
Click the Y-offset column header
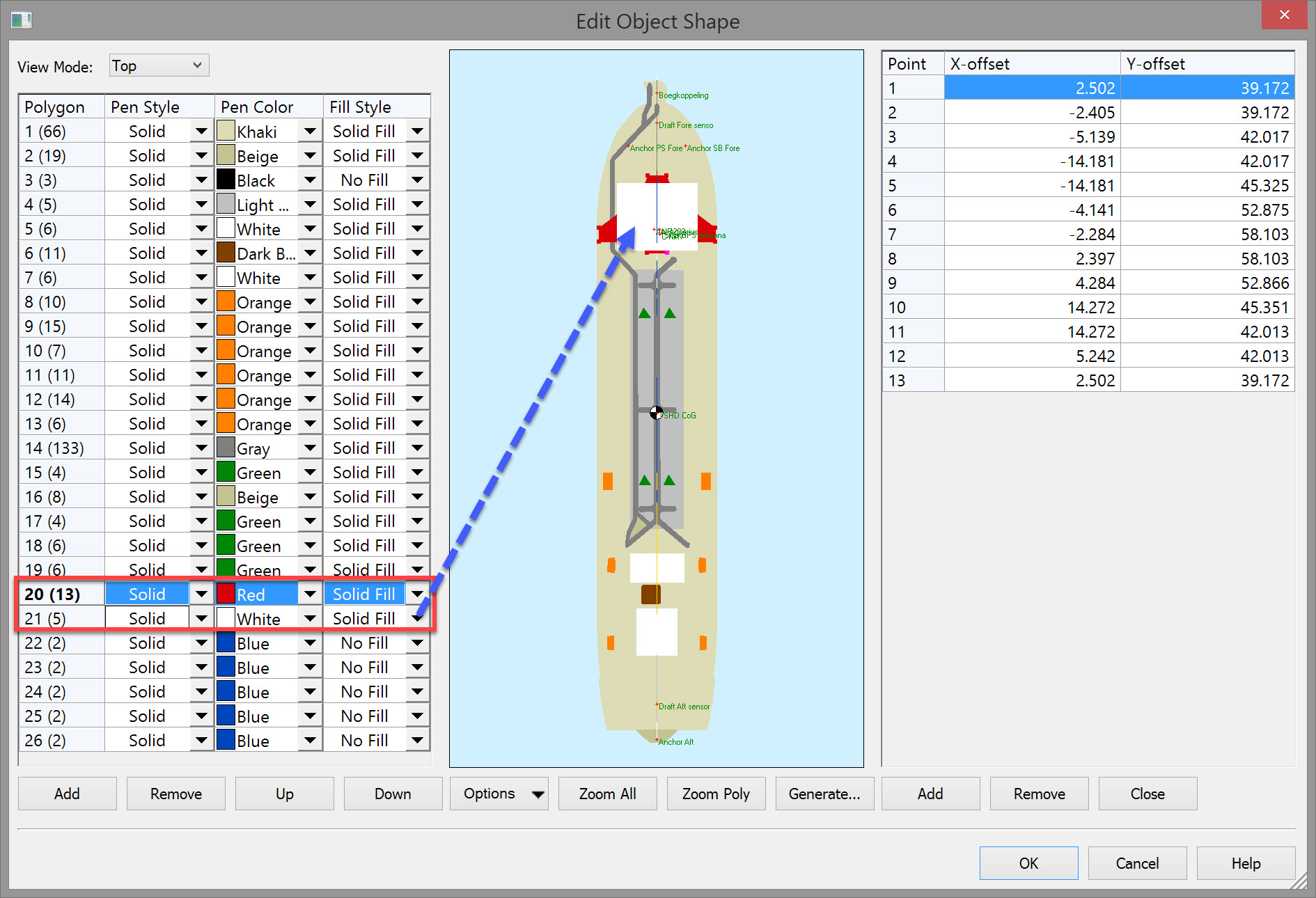pos(1207,64)
